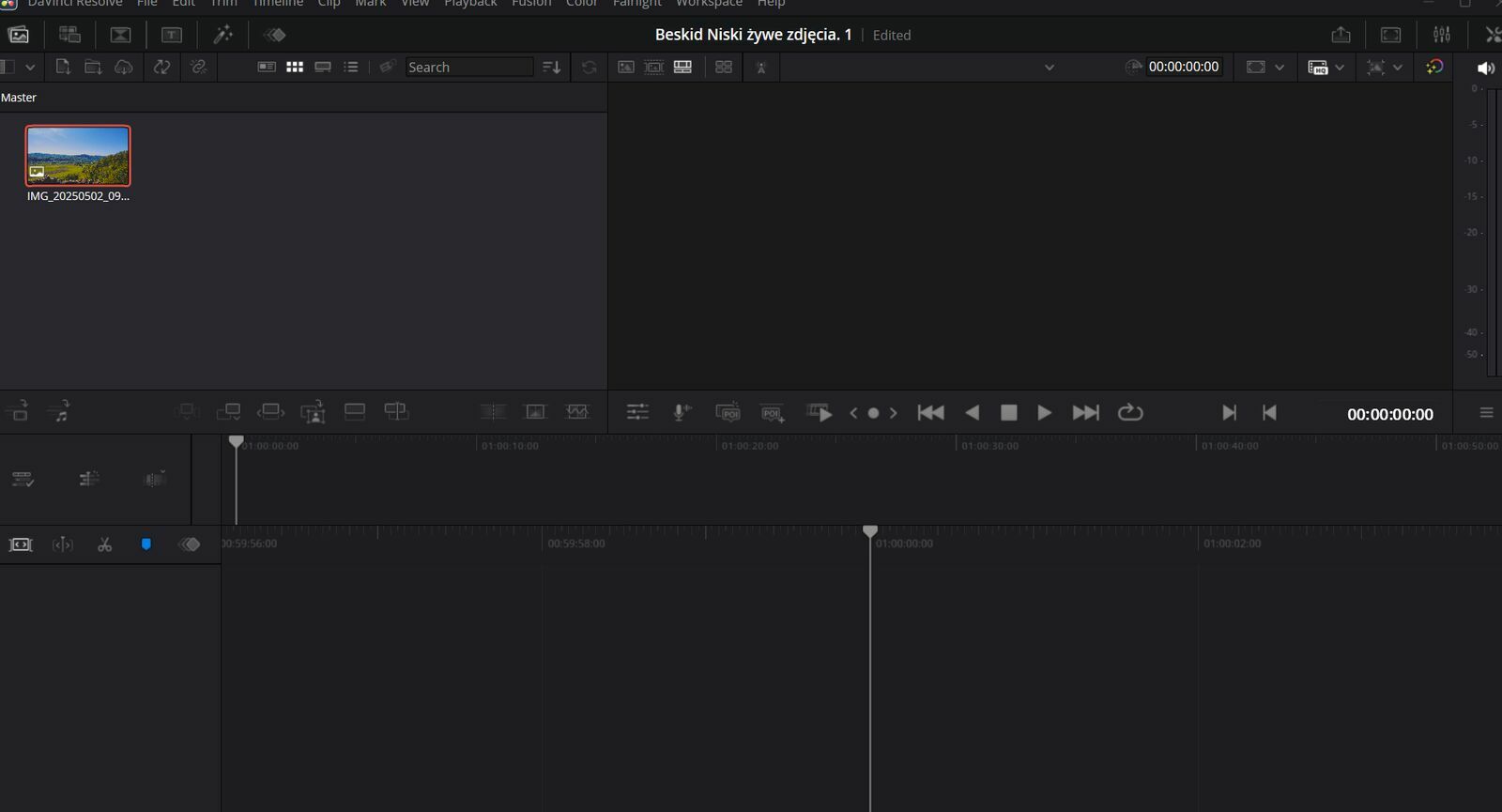Open the audio mixer sliders icon
The width and height of the screenshot is (1502, 812).
1442,35
